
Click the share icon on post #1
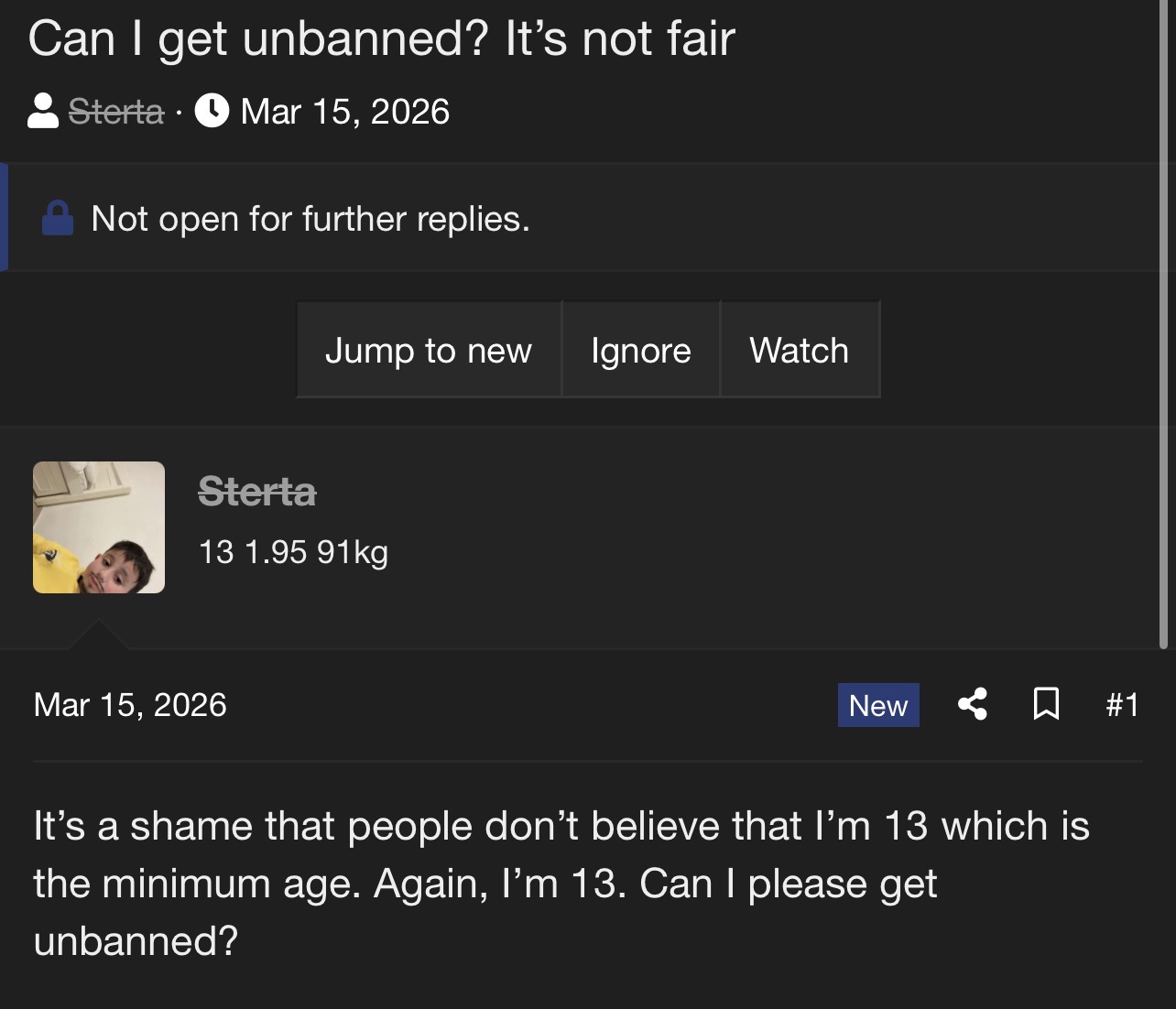[x=973, y=704]
